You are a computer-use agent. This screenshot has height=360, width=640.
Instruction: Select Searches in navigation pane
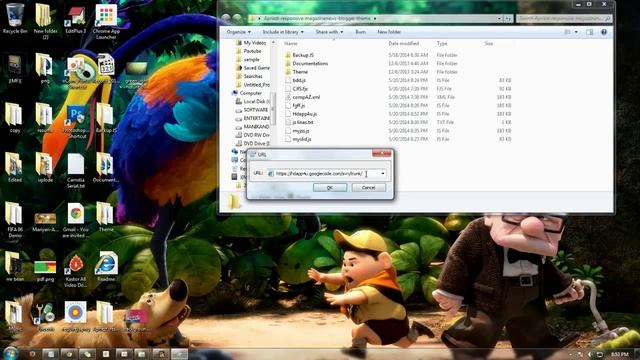[253, 76]
